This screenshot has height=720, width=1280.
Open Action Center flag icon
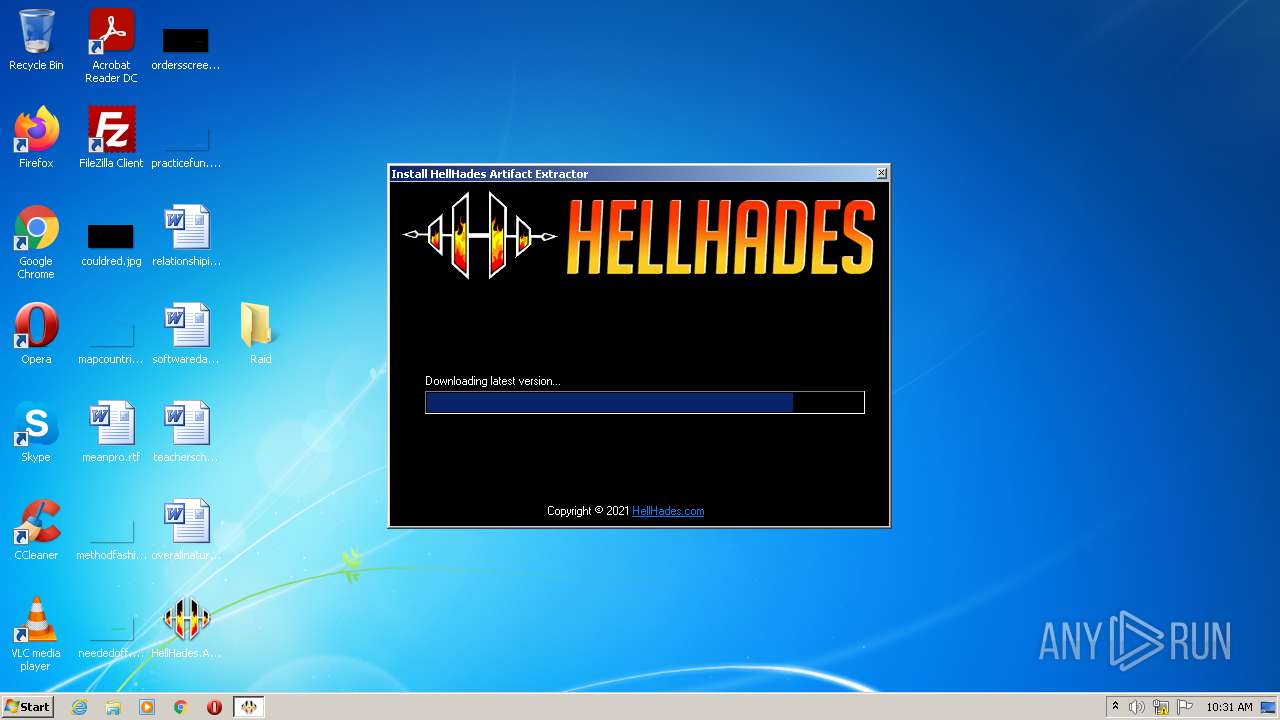[x=1185, y=707]
